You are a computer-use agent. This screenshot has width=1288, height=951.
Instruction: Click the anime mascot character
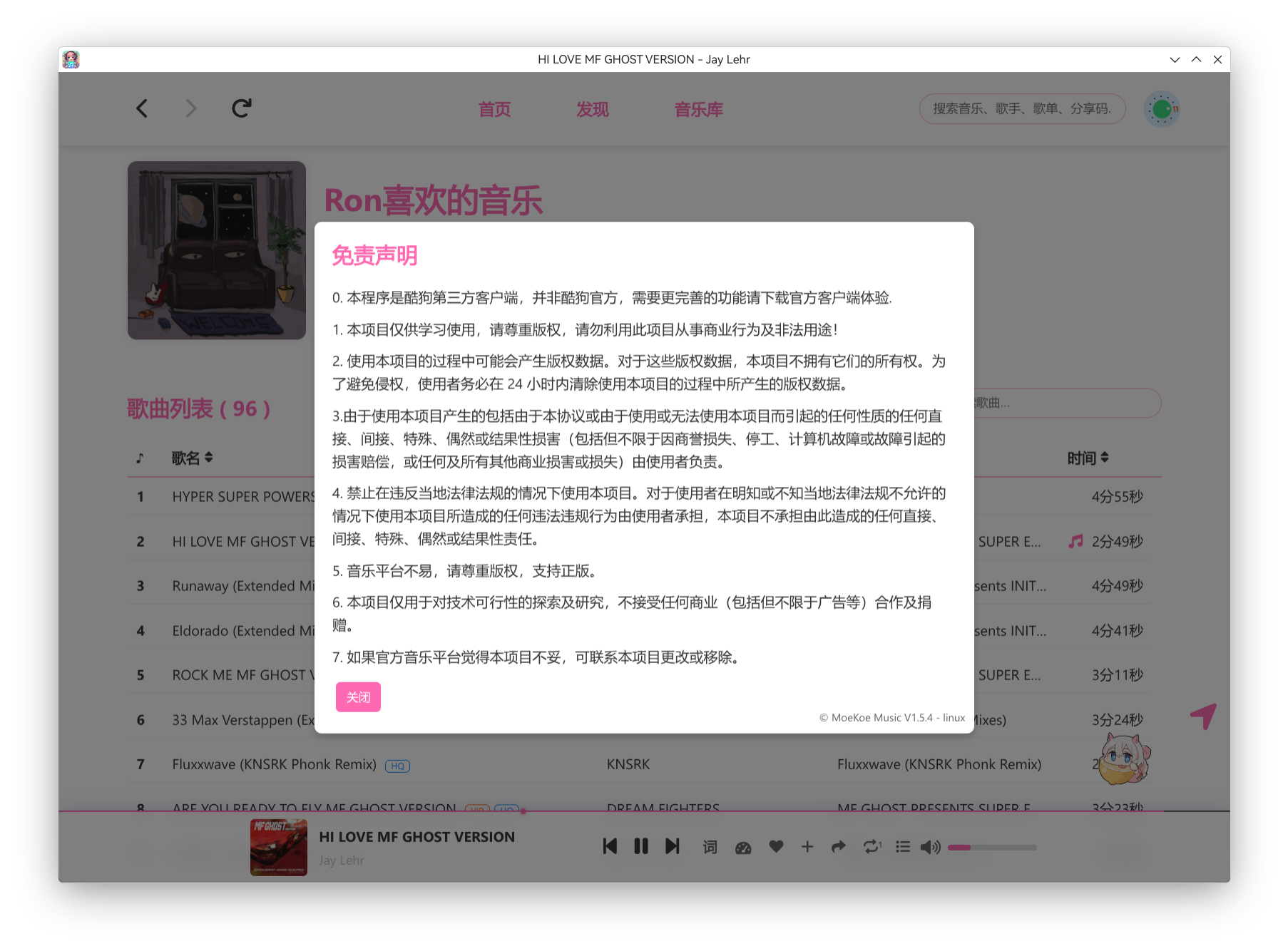coord(1125,760)
